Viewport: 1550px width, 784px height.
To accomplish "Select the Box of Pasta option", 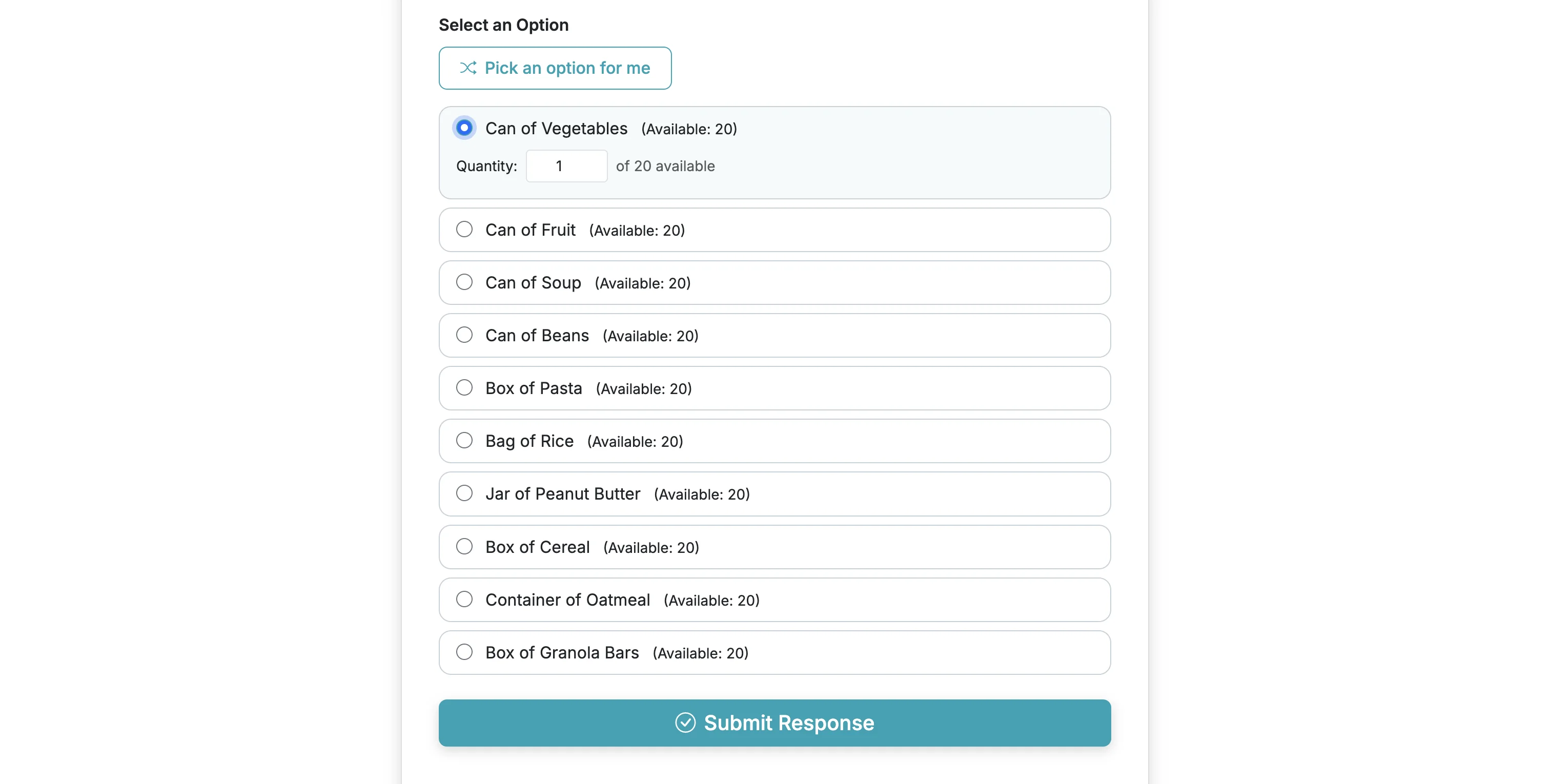I will 464,388.
